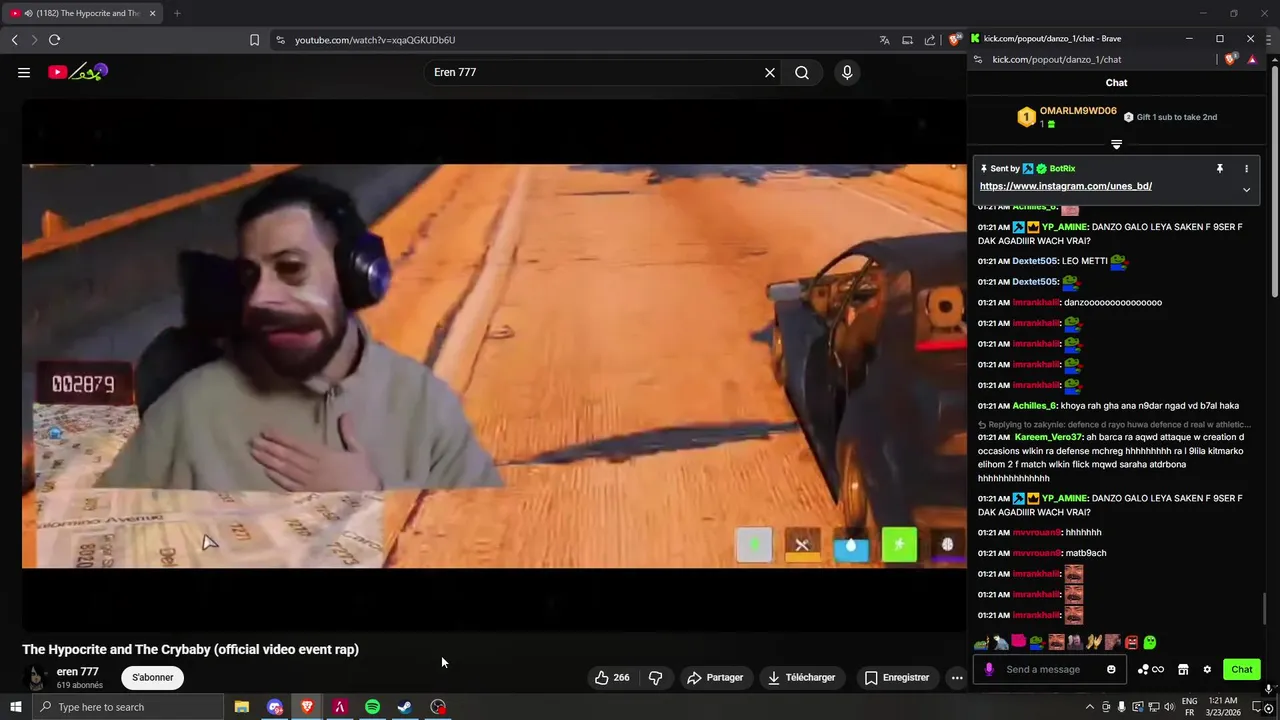Open OMARLM9WD06 top gifter entry

(x=1066, y=117)
